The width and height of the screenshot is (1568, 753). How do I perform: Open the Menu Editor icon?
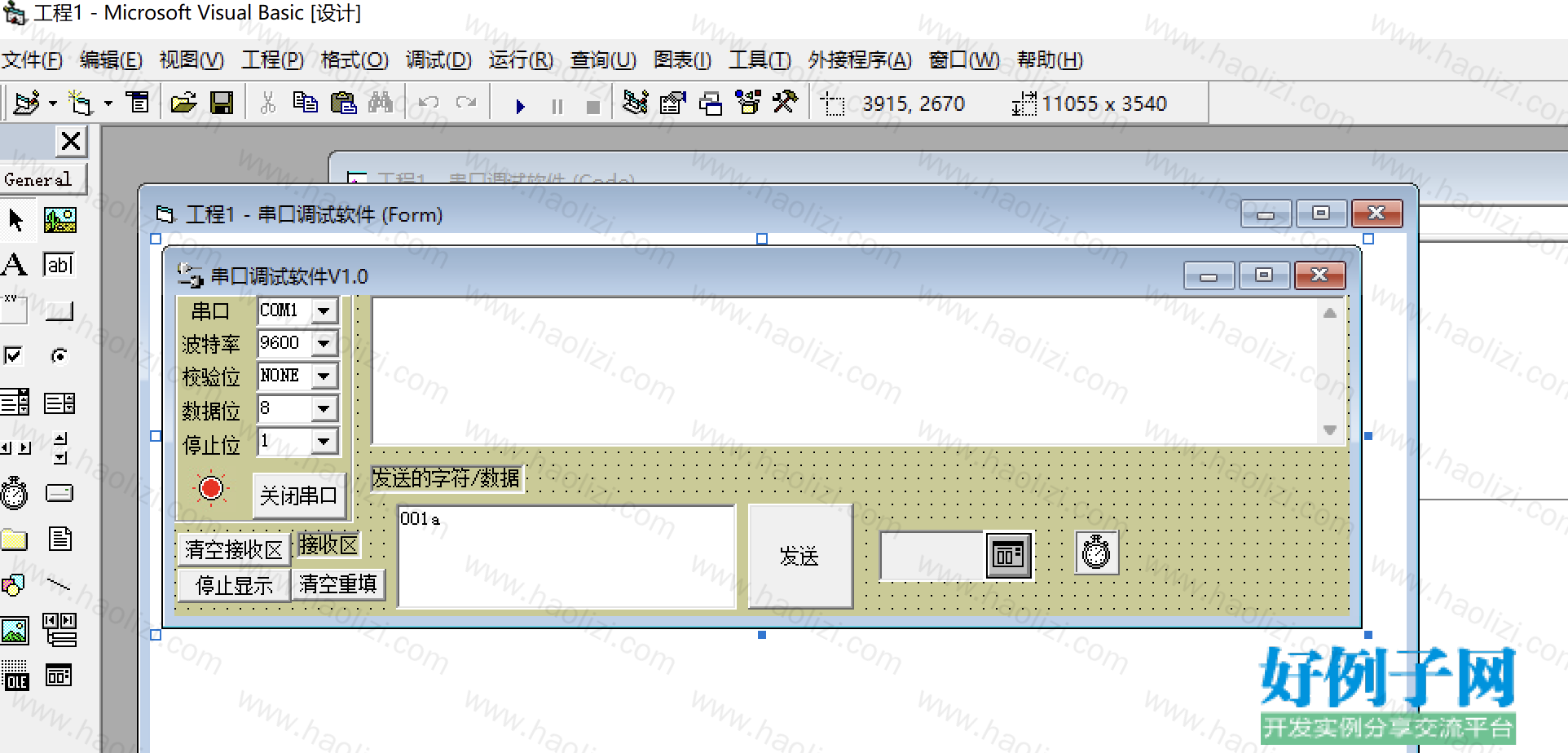click(x=138, y=103)
